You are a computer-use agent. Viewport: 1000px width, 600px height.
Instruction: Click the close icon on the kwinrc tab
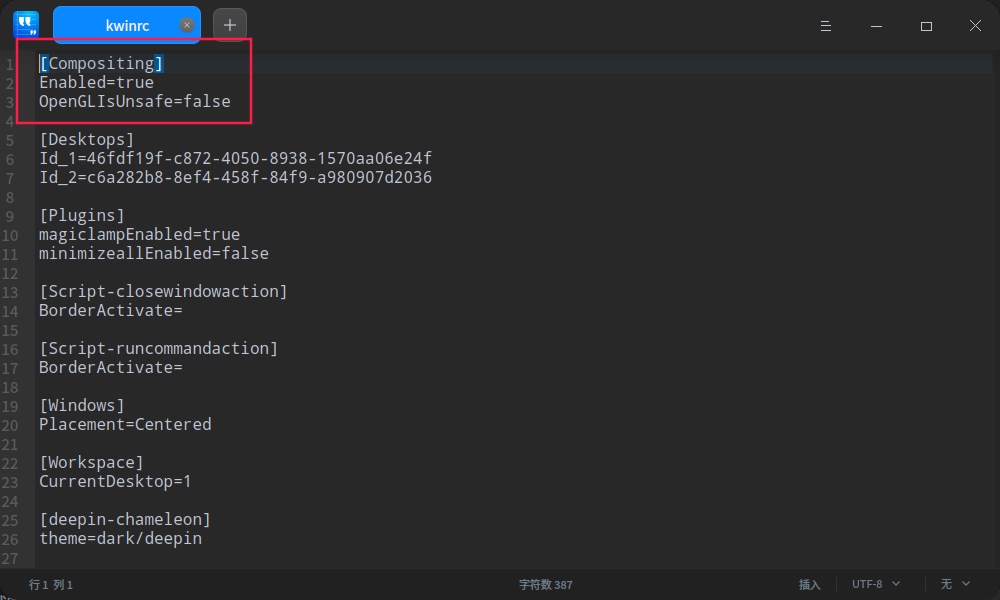click(x=187, y=23)
